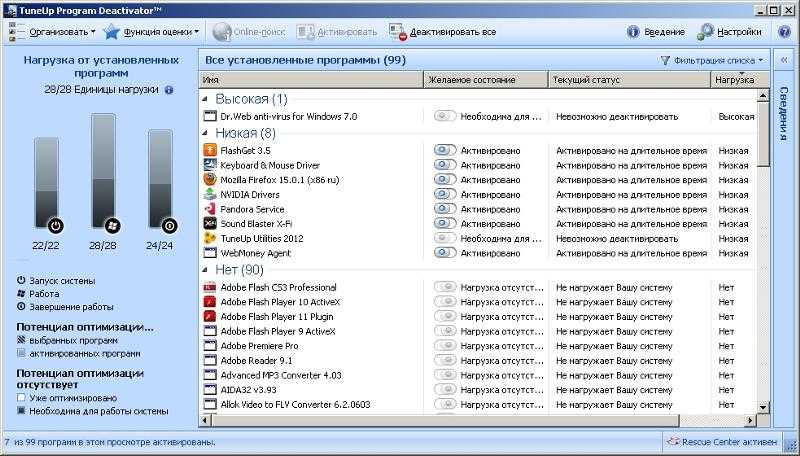Toggle NVIDIA Drivers activation switch

(x=445, y=194)
